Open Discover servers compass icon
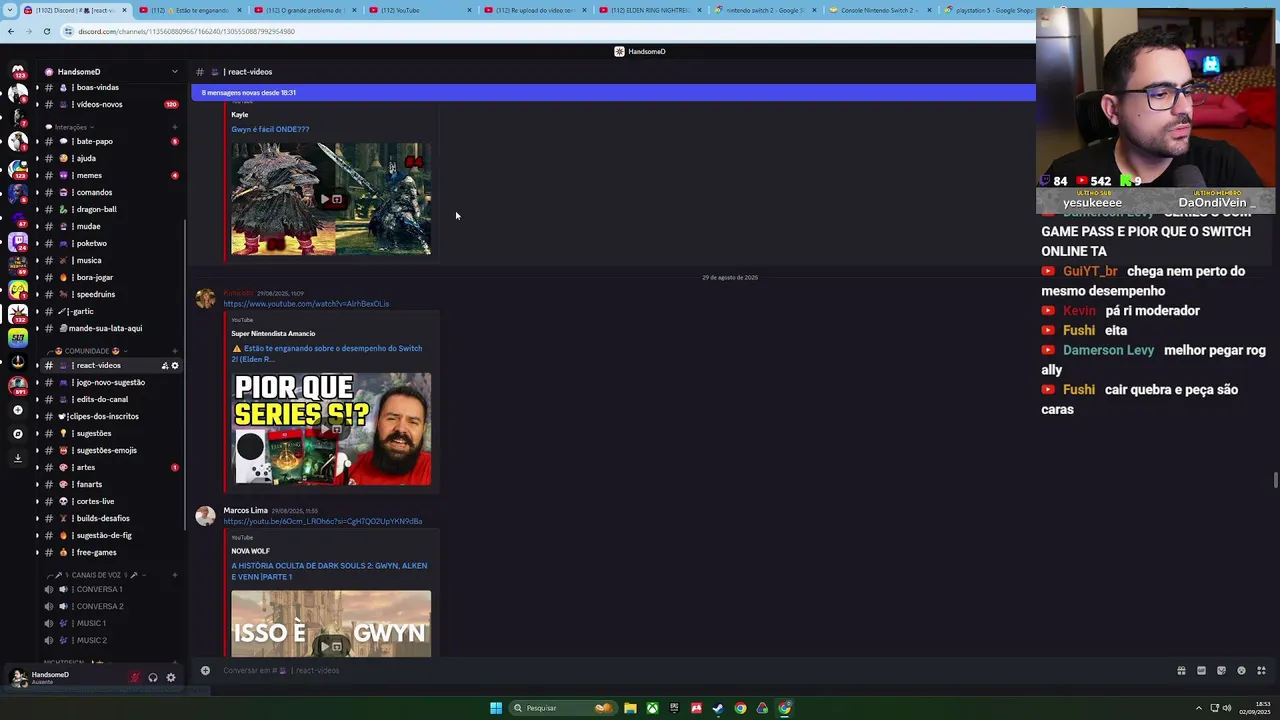This screenshot has height=720, width=1280. [x=18, y=434]
